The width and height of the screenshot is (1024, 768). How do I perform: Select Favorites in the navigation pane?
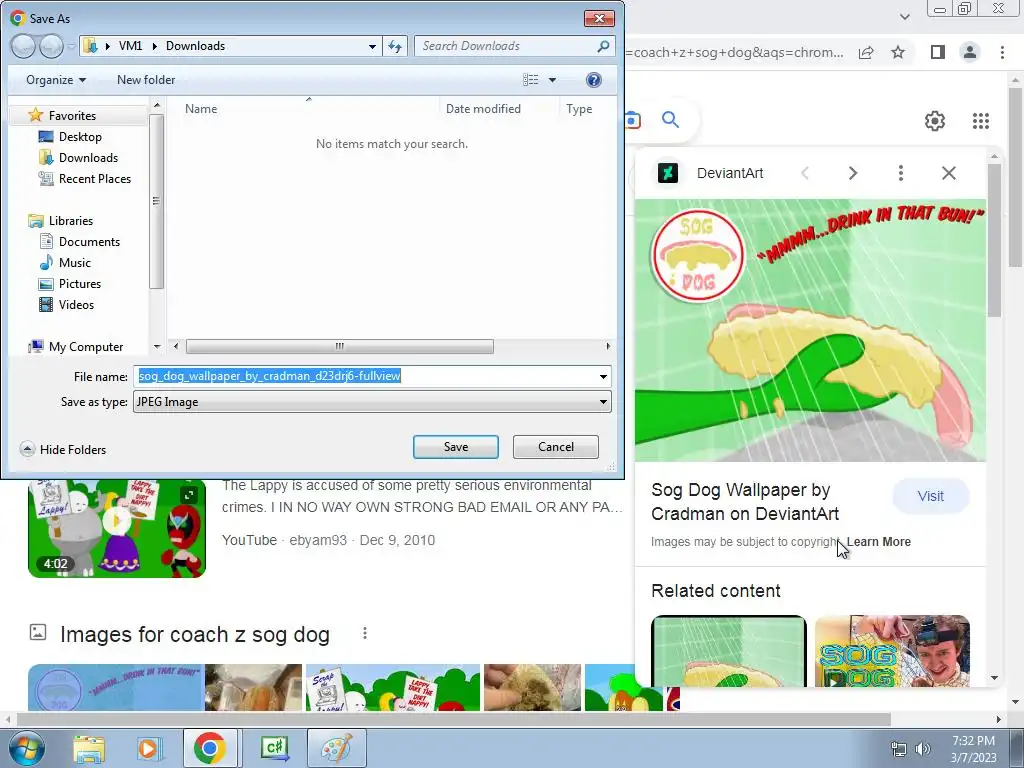point(72,116)
